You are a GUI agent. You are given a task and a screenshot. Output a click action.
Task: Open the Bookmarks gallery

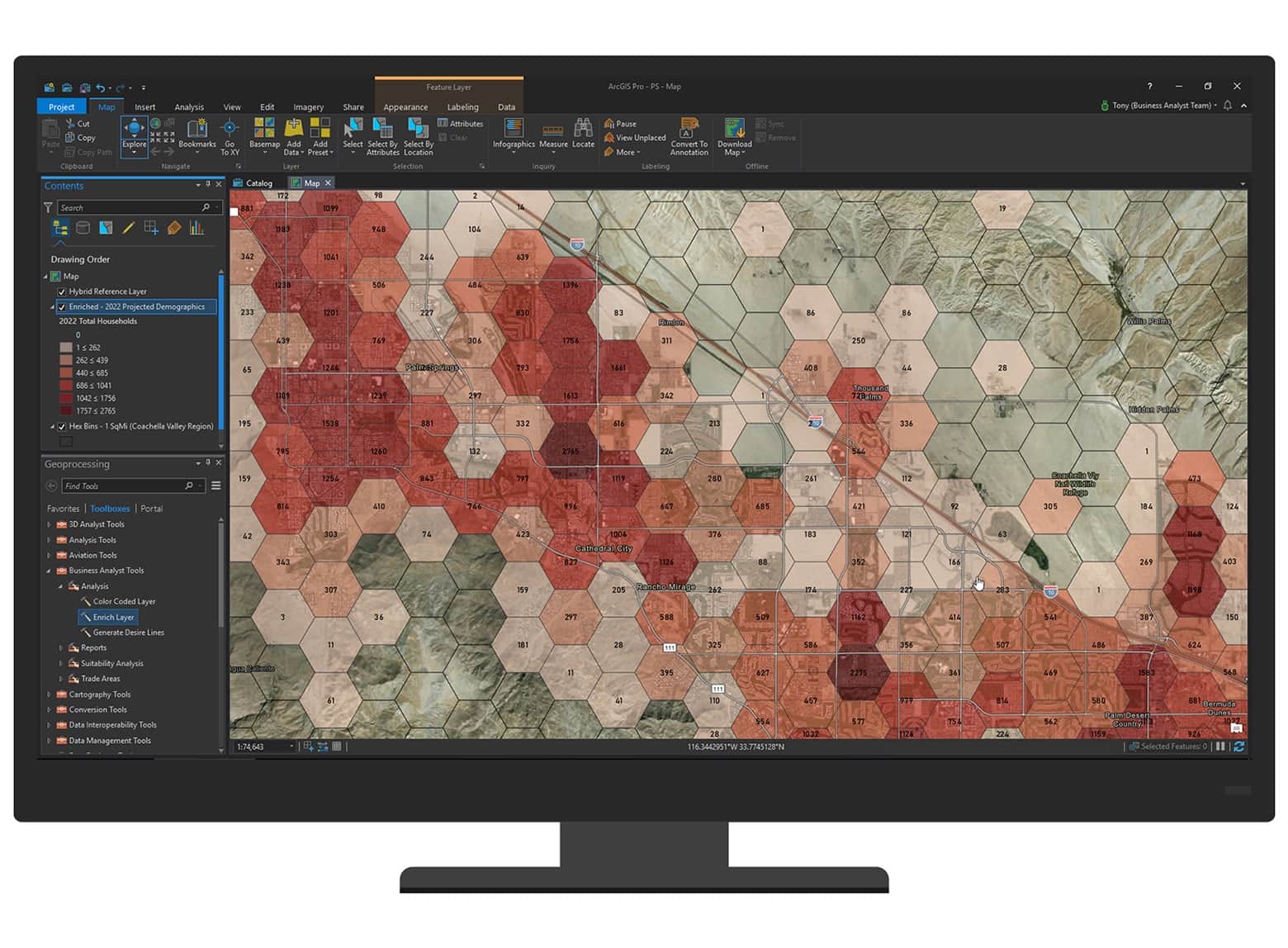197,135
